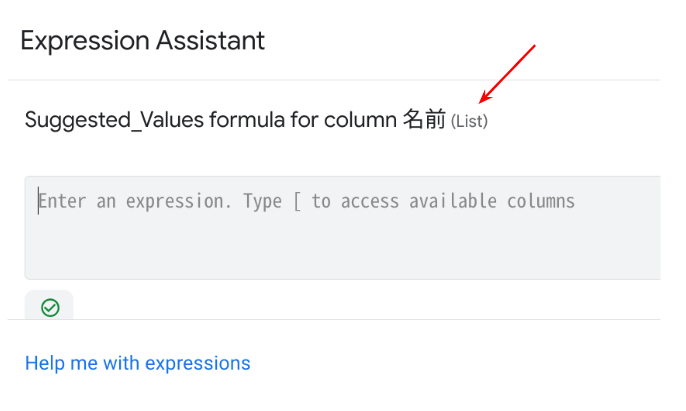Click the divider line above the help link
The height and width of the screenshot is (411, 686).
tap(334, 320)
